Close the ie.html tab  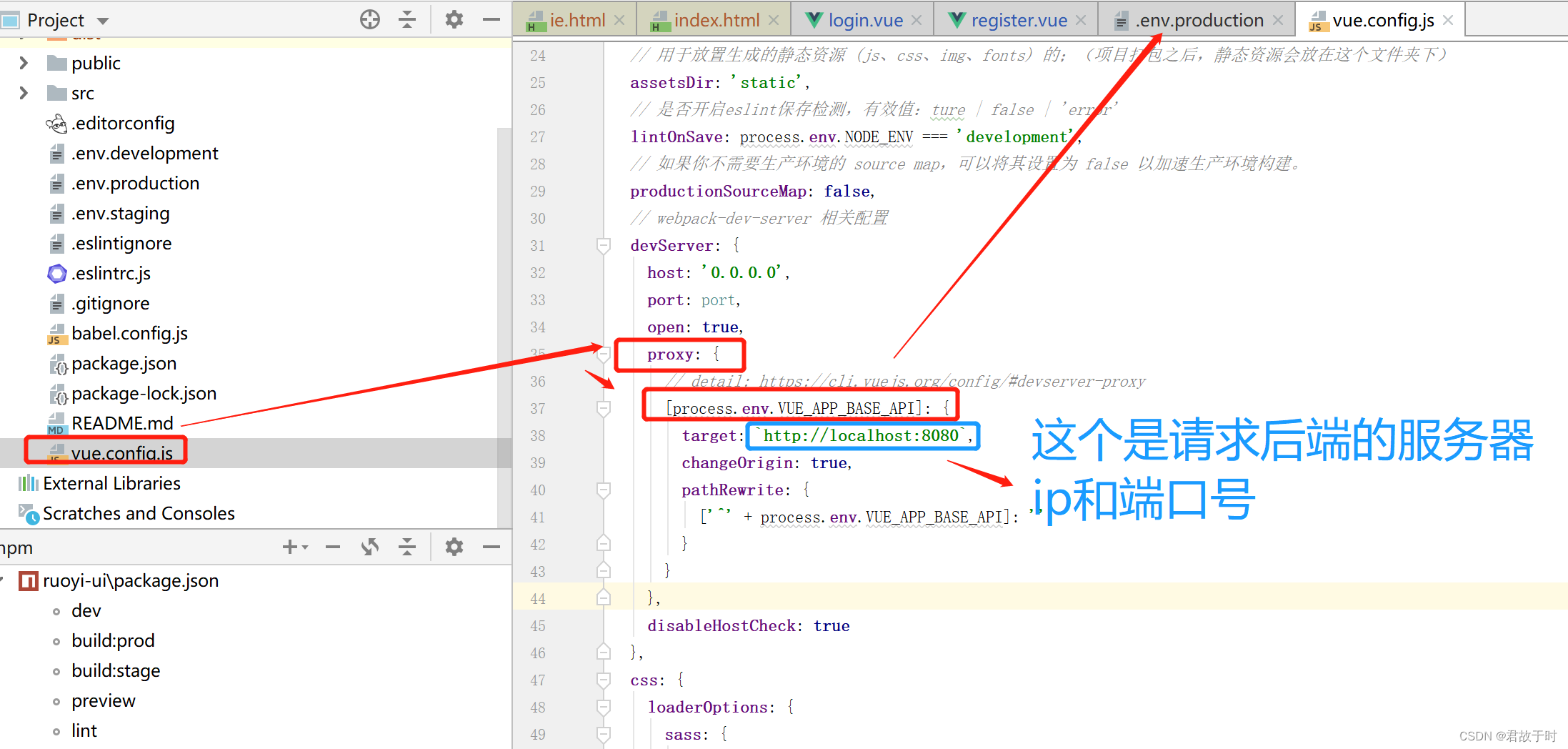point(619,20)
